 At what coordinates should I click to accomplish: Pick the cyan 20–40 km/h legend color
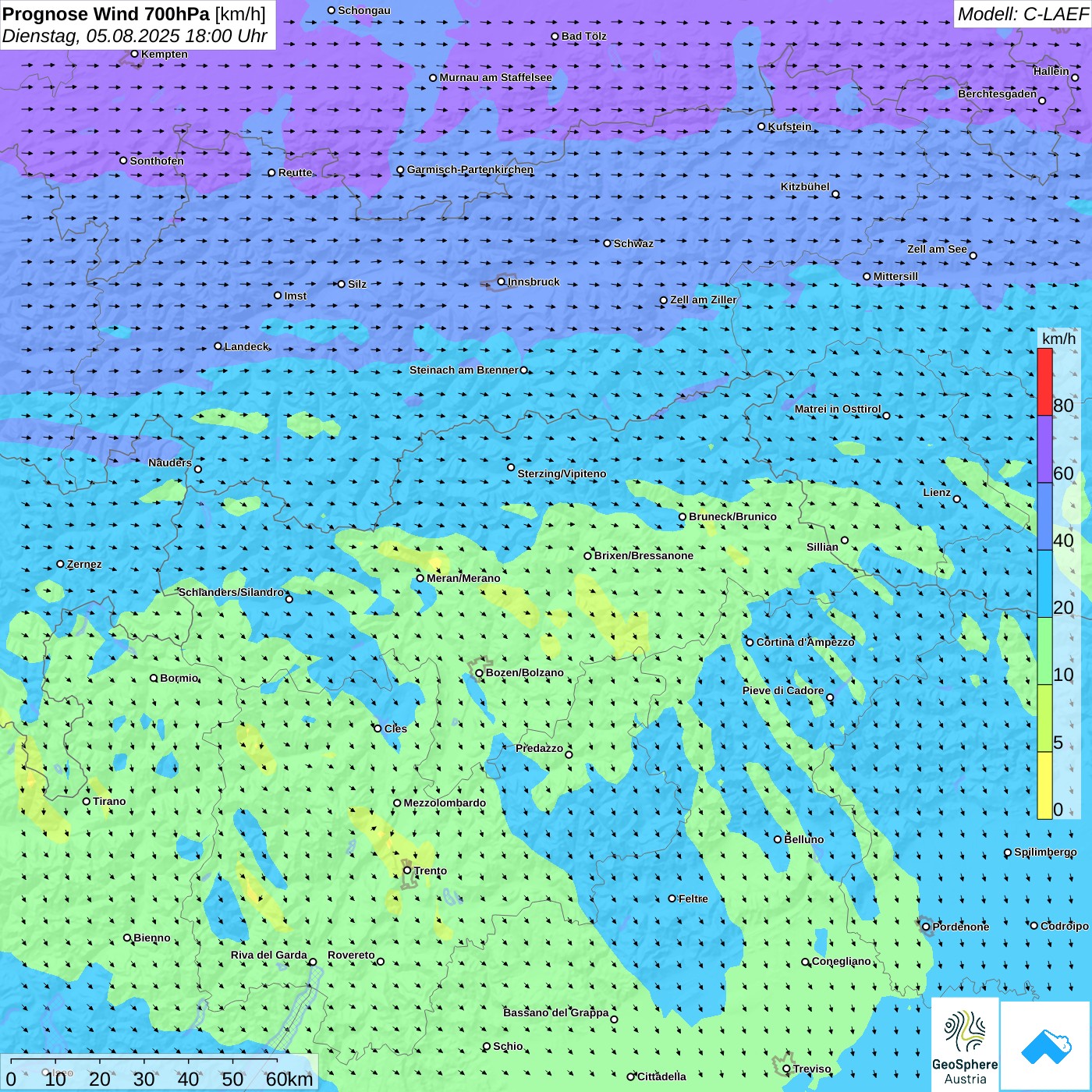point(1044,584)
